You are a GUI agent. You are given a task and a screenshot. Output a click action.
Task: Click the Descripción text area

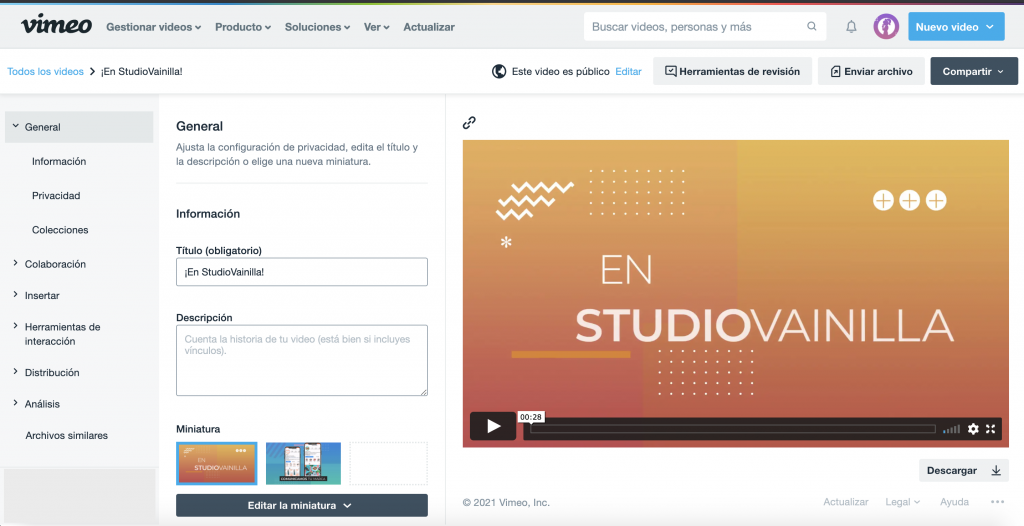[302, 360]
